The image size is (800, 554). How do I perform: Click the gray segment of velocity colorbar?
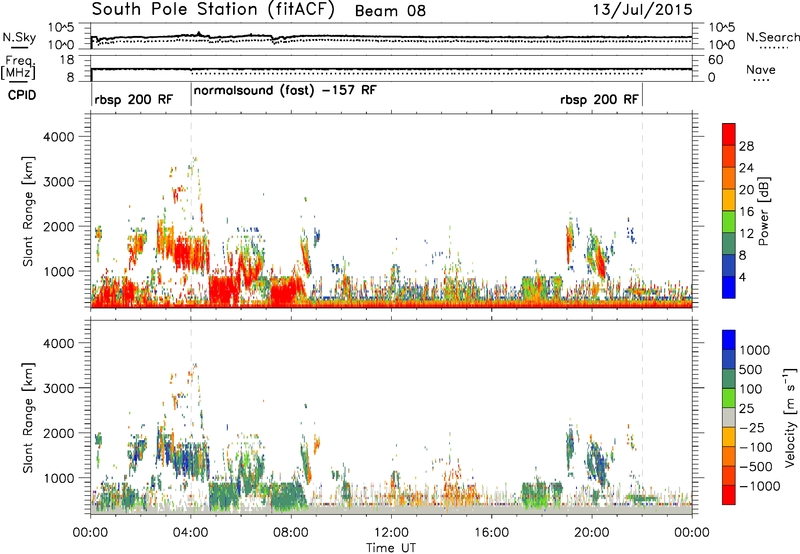click(729, 418)
